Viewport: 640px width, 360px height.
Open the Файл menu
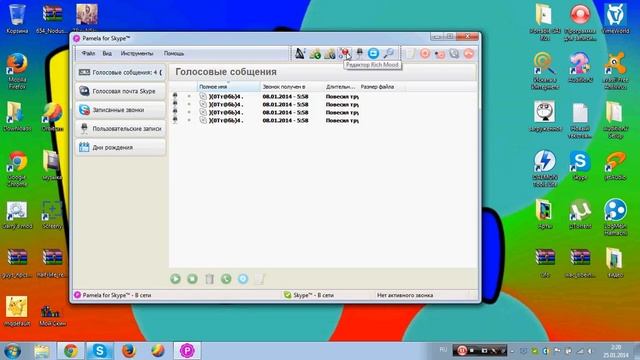click(x=88, y=53)
